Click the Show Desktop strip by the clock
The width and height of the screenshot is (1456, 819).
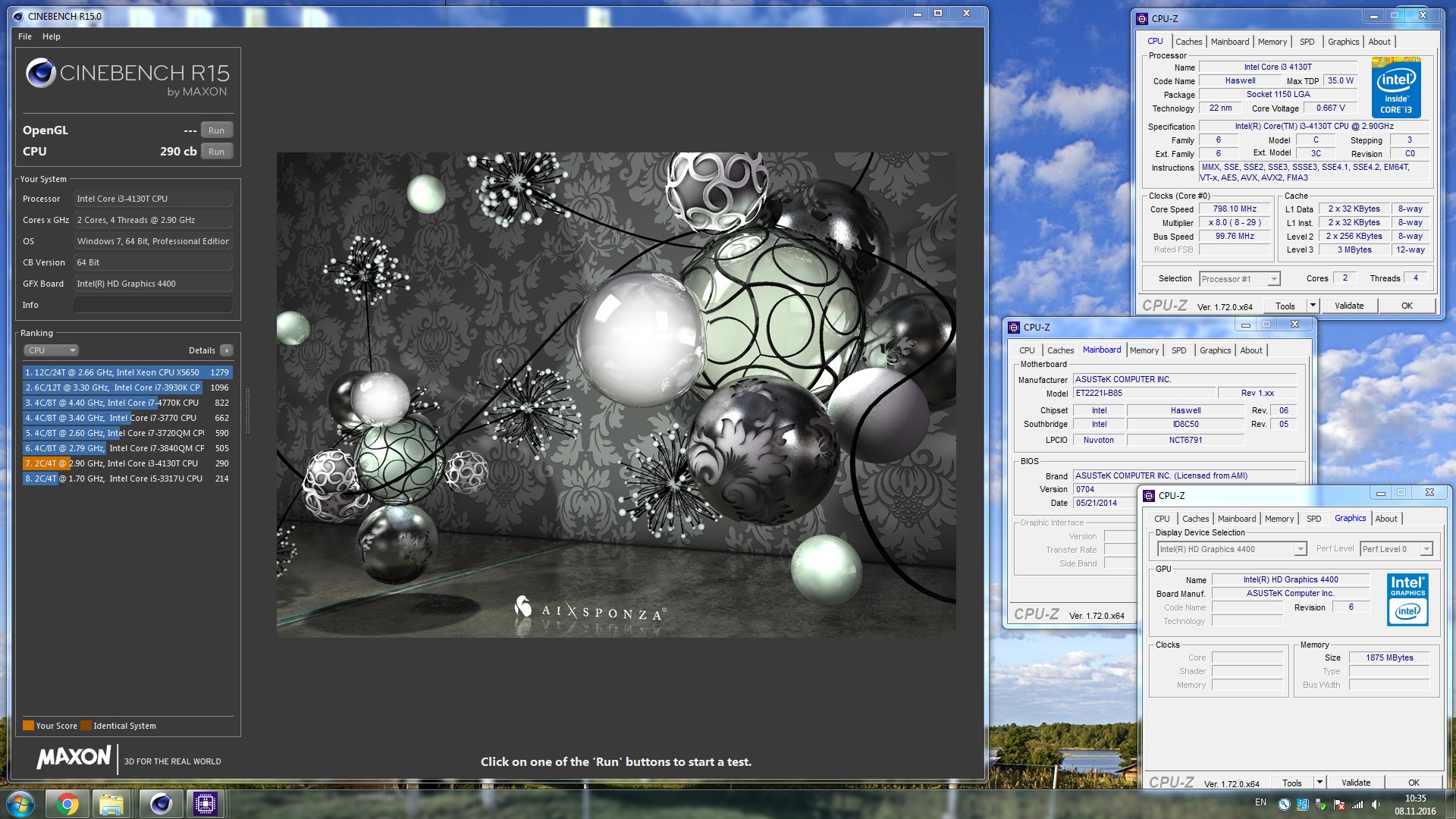click(1450, 804)
